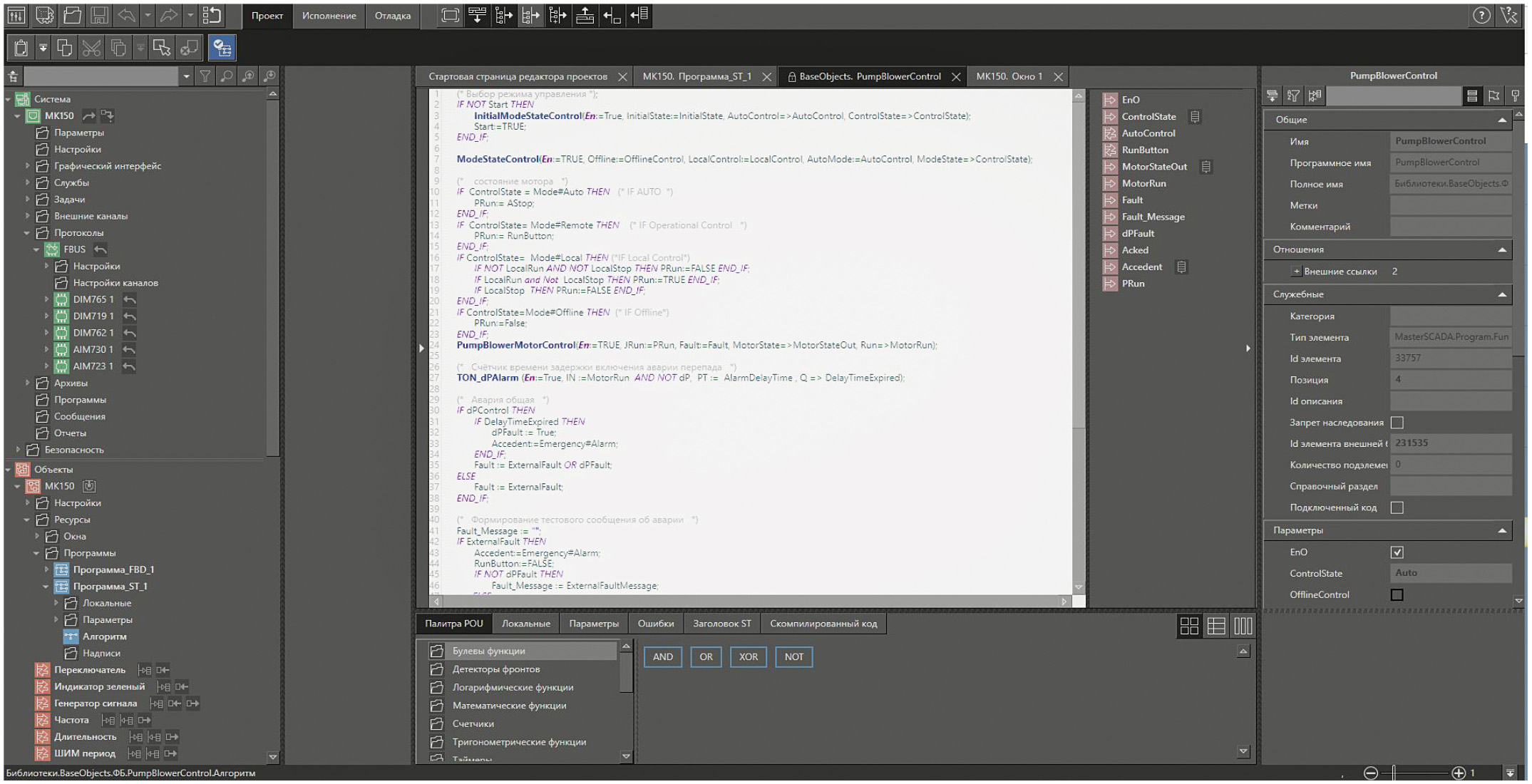Open the mixer-style settings icon in the main toolbar
This screenshot has width=1532, height=784.
[16, 15]
